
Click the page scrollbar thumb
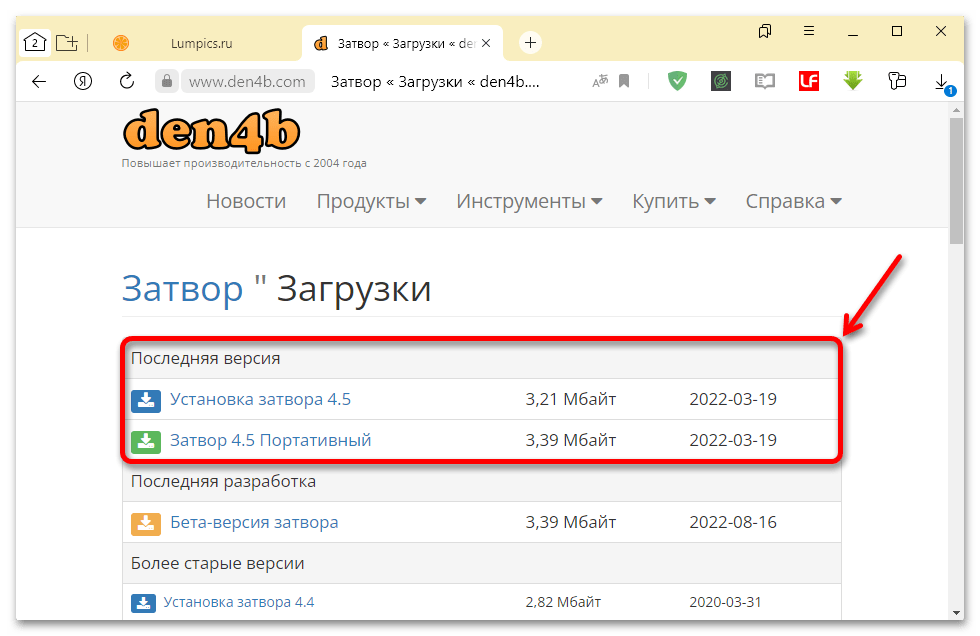[956, 181]
